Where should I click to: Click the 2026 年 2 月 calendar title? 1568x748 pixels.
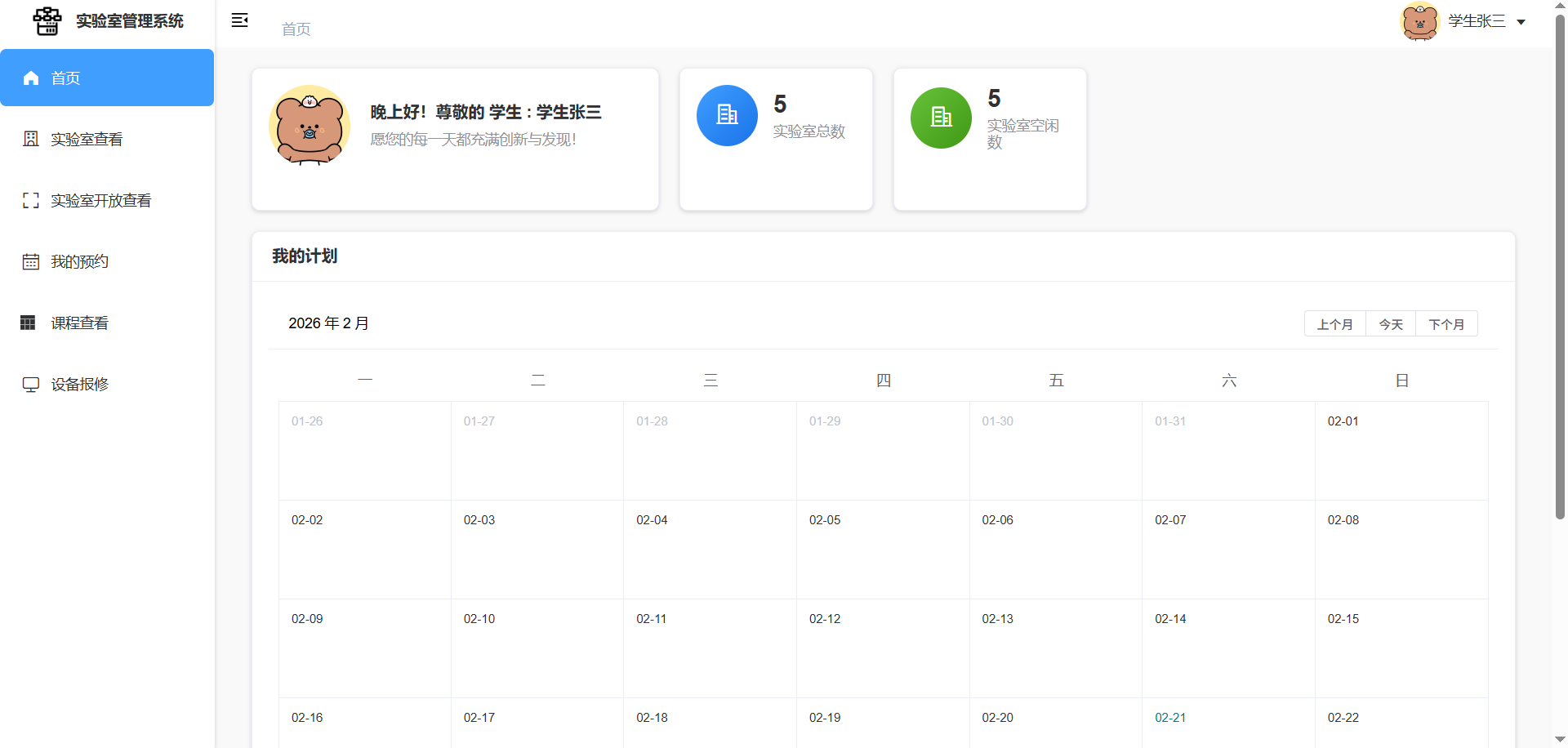[x=328, y=323]
